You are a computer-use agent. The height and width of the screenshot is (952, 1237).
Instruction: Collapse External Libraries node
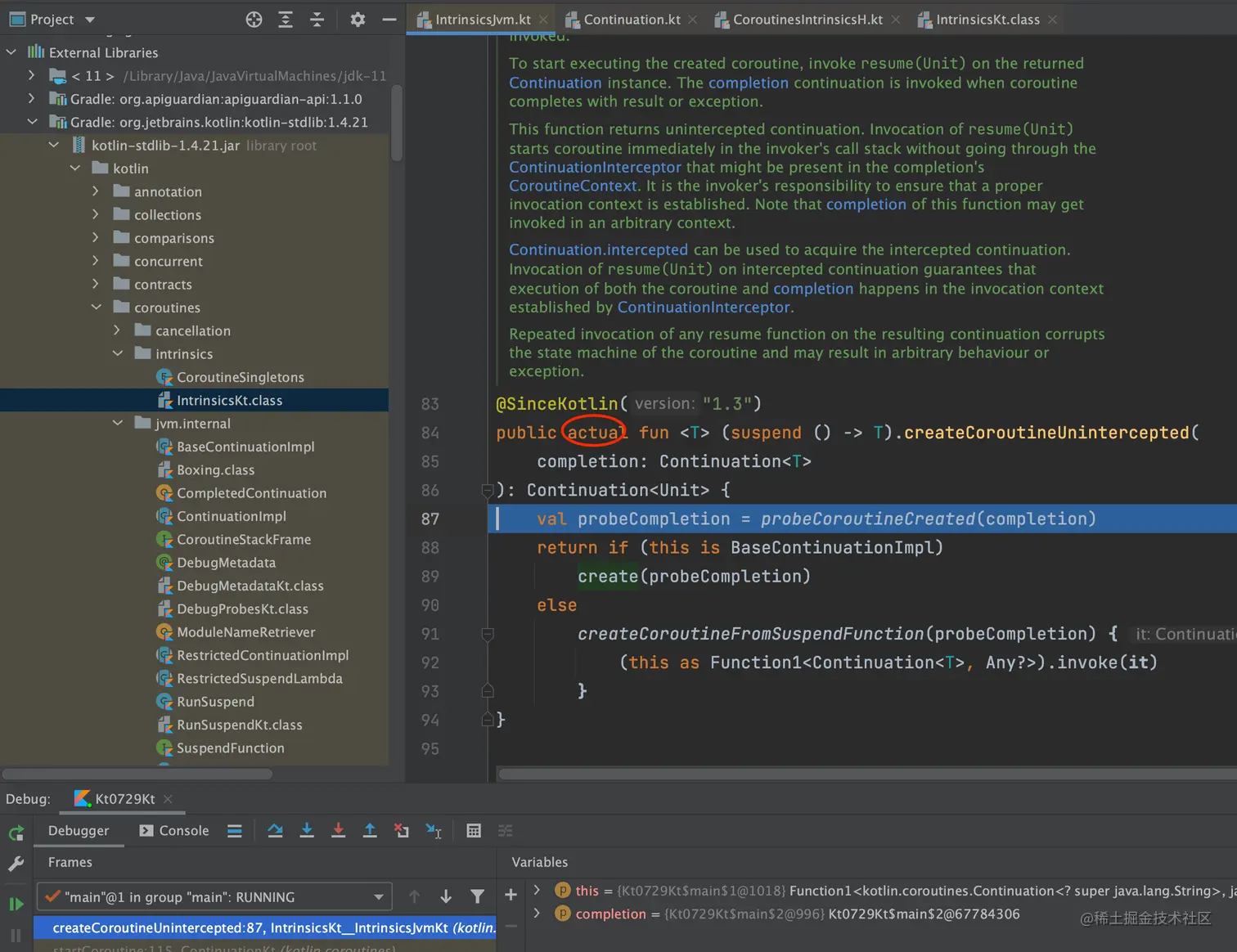pyautogui.click(x=11, y=52)
